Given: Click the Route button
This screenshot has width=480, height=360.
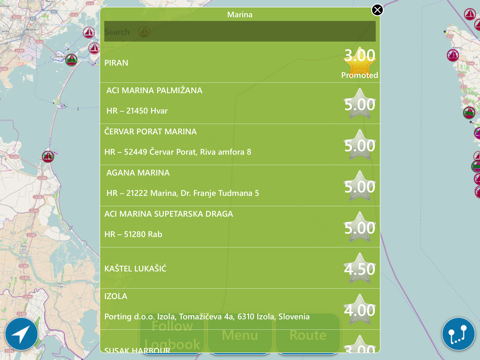Looking at the screenshot, I should 308,334.
